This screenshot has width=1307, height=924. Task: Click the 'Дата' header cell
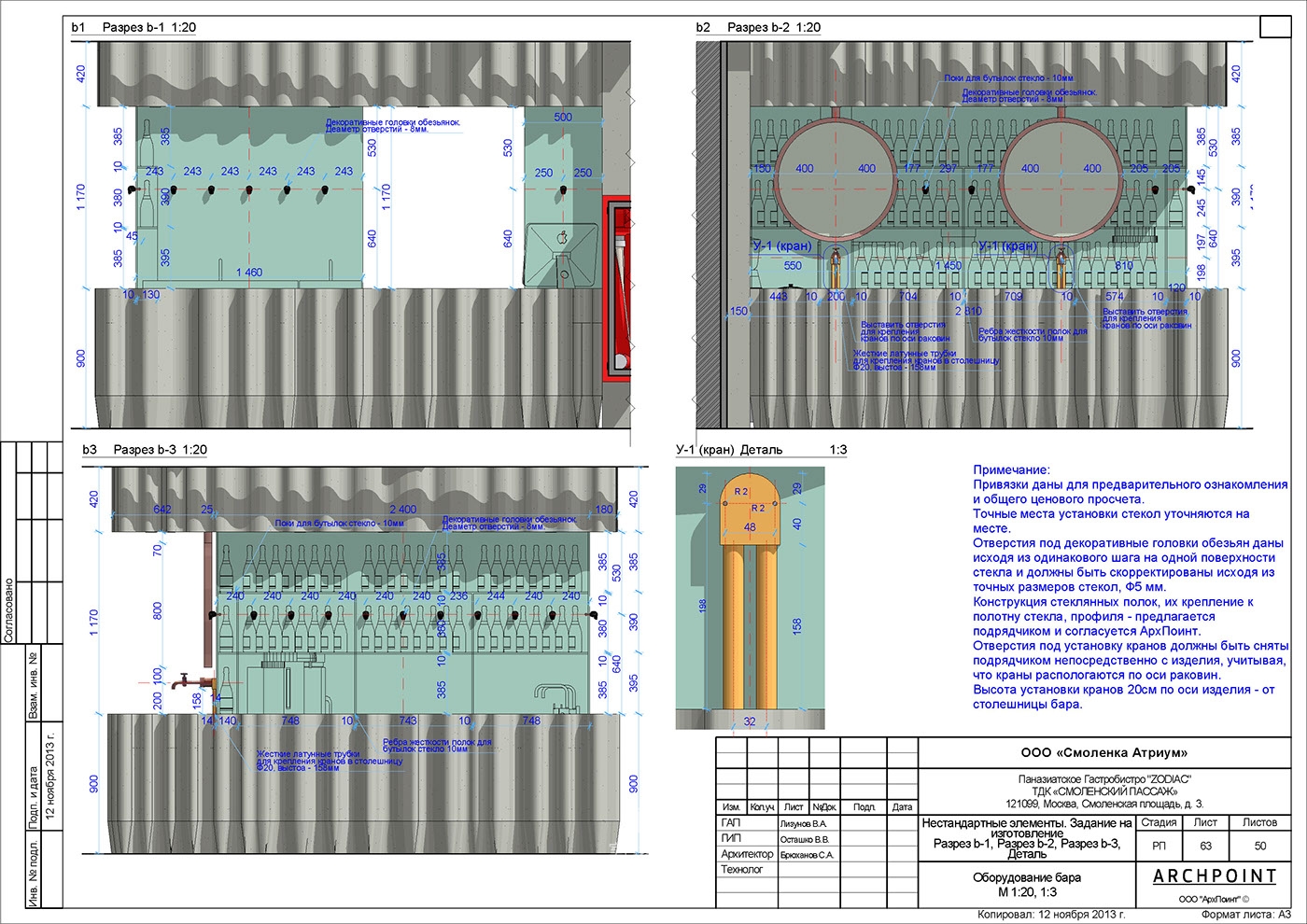(x=902, y=807)
